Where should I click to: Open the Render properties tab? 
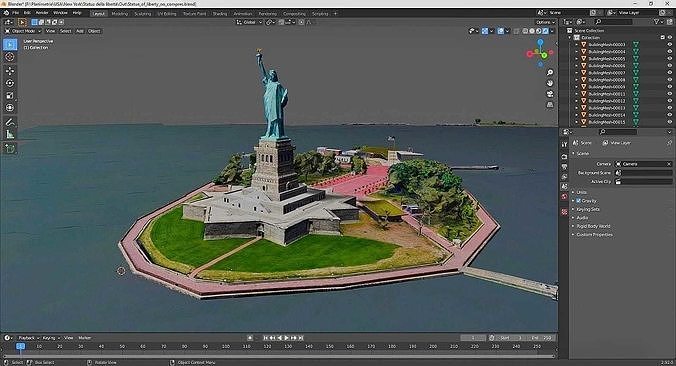pyautogui.click(x=564, y=156)
